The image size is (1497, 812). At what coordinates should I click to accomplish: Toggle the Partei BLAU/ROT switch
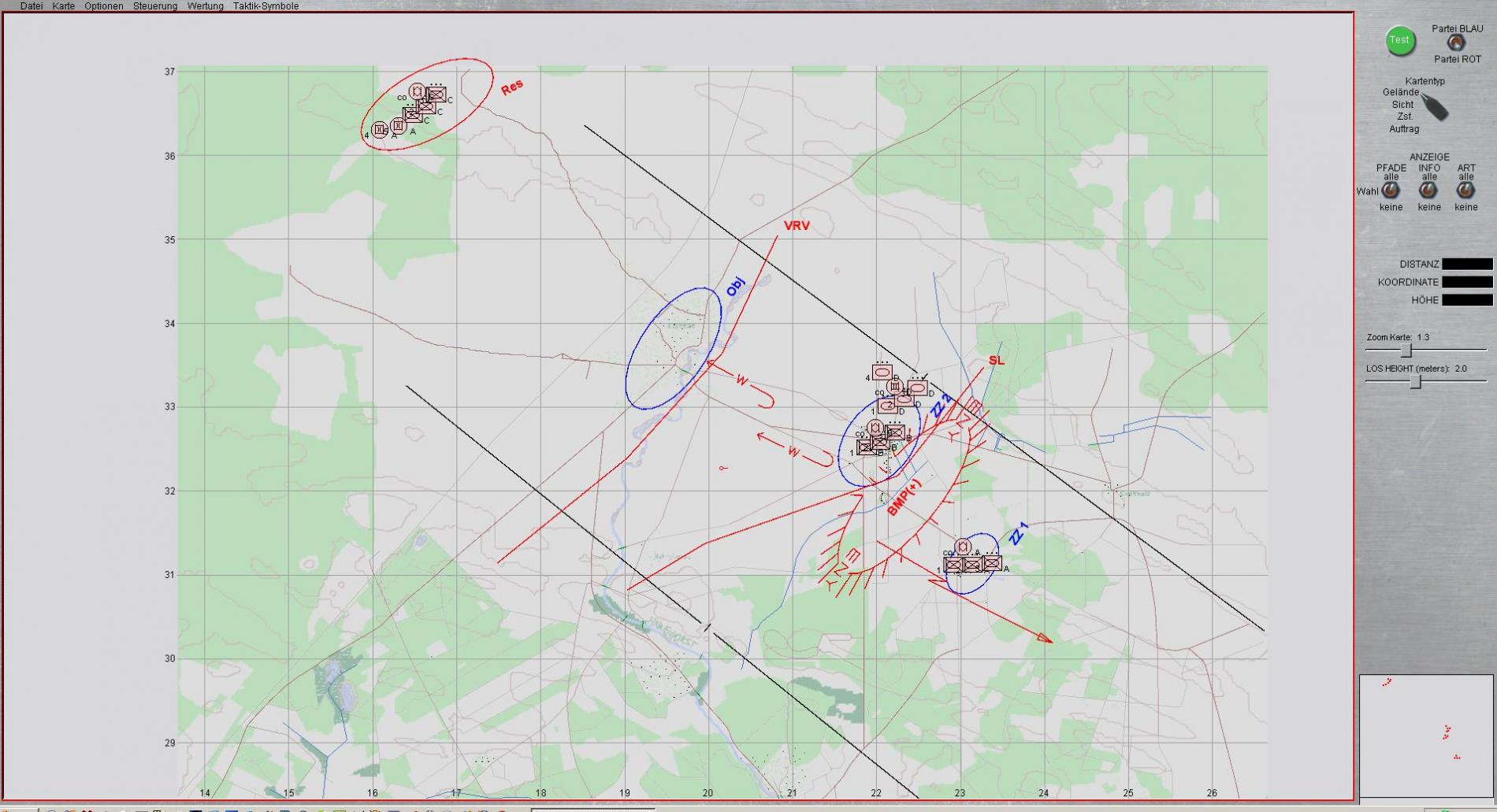(1456, 43)
